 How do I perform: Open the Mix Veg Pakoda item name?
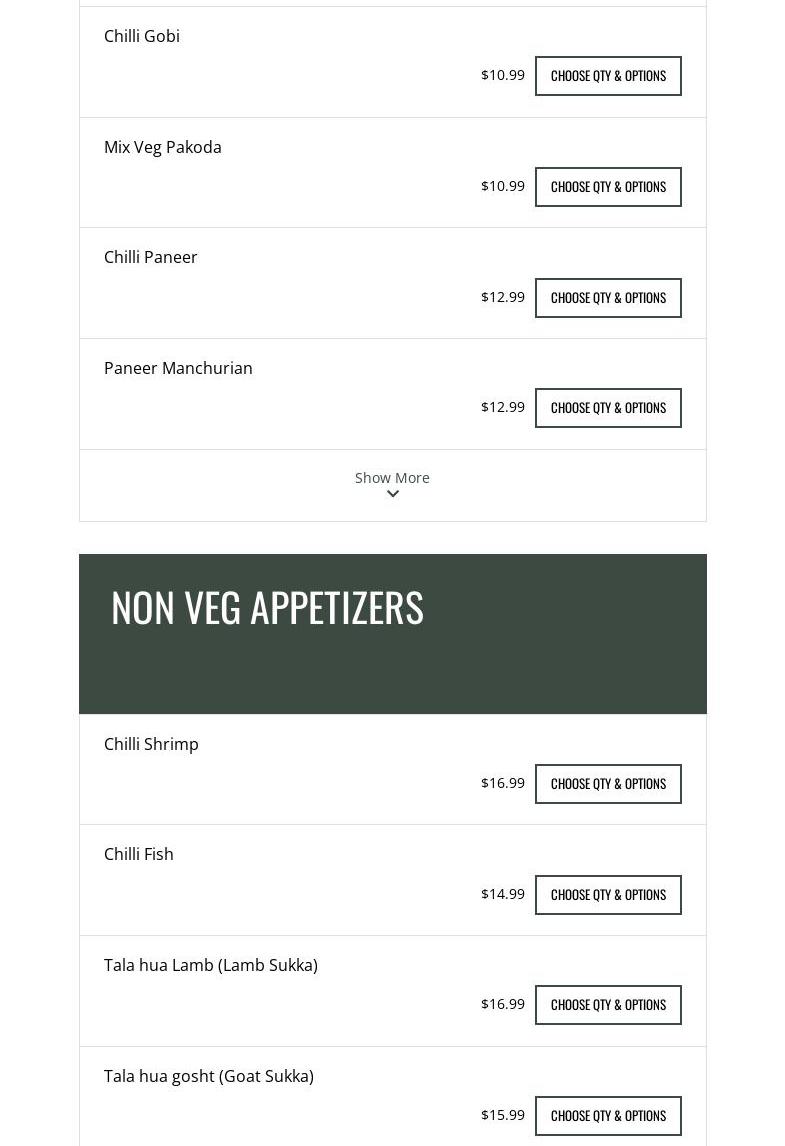pyautogui.click(x=163, y=147)
